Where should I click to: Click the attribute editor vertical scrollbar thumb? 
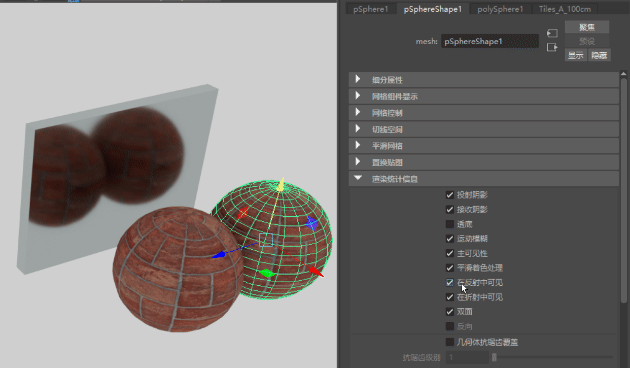[624, 190]
